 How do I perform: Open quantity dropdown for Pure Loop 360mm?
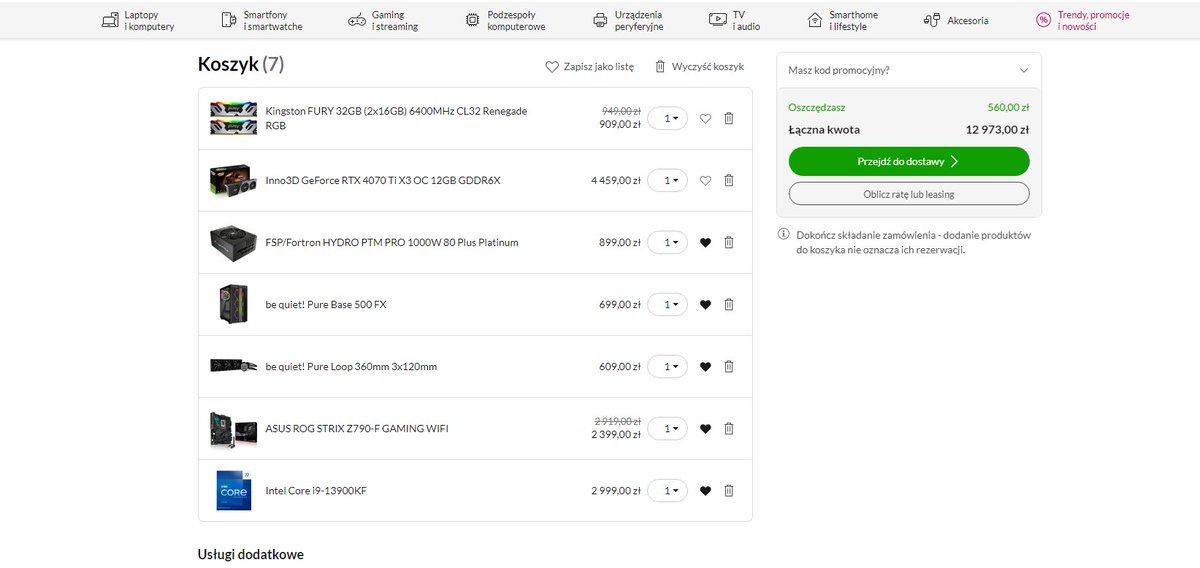[x=667, y=366]
